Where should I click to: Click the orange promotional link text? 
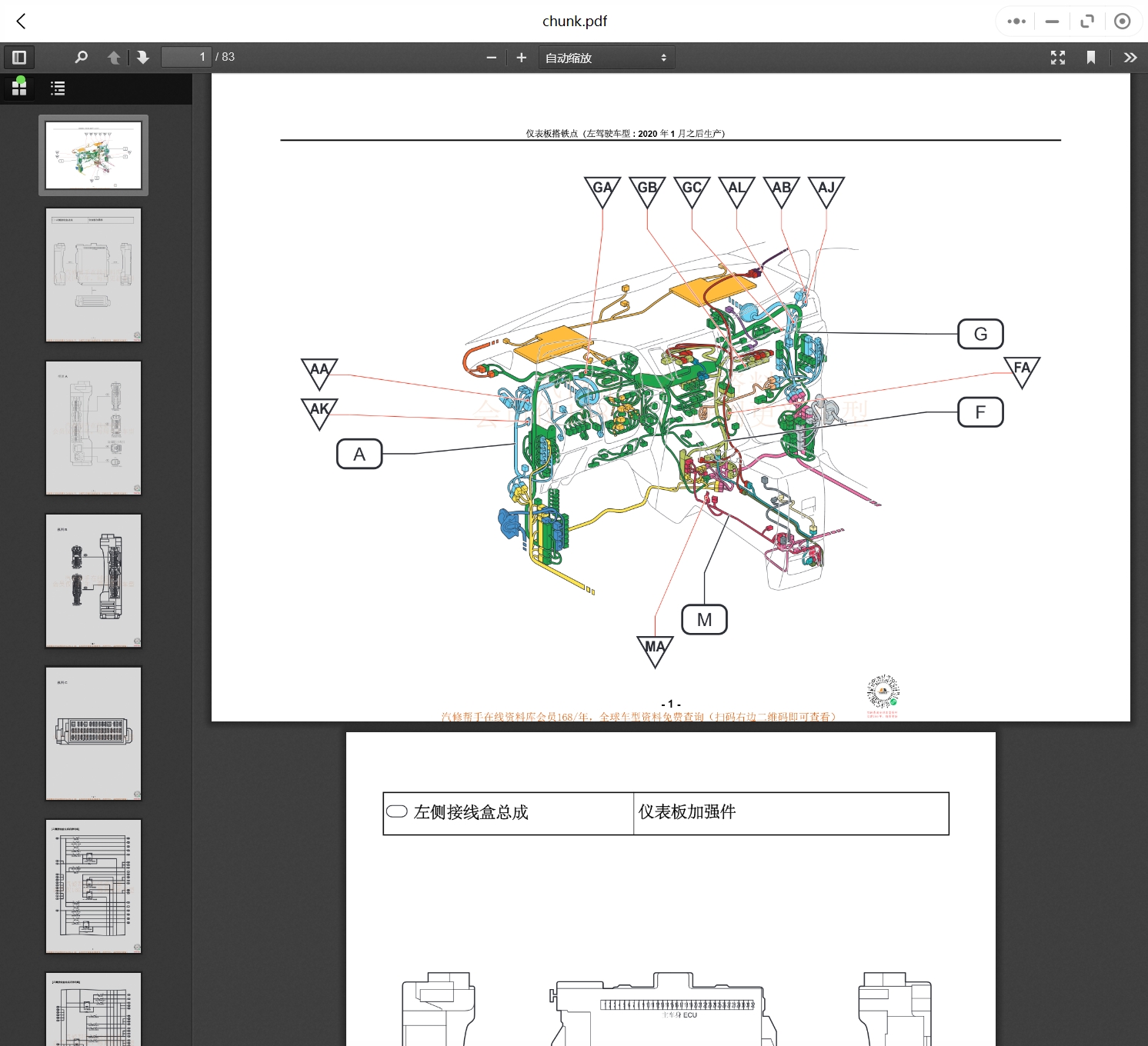click(639, 717)
